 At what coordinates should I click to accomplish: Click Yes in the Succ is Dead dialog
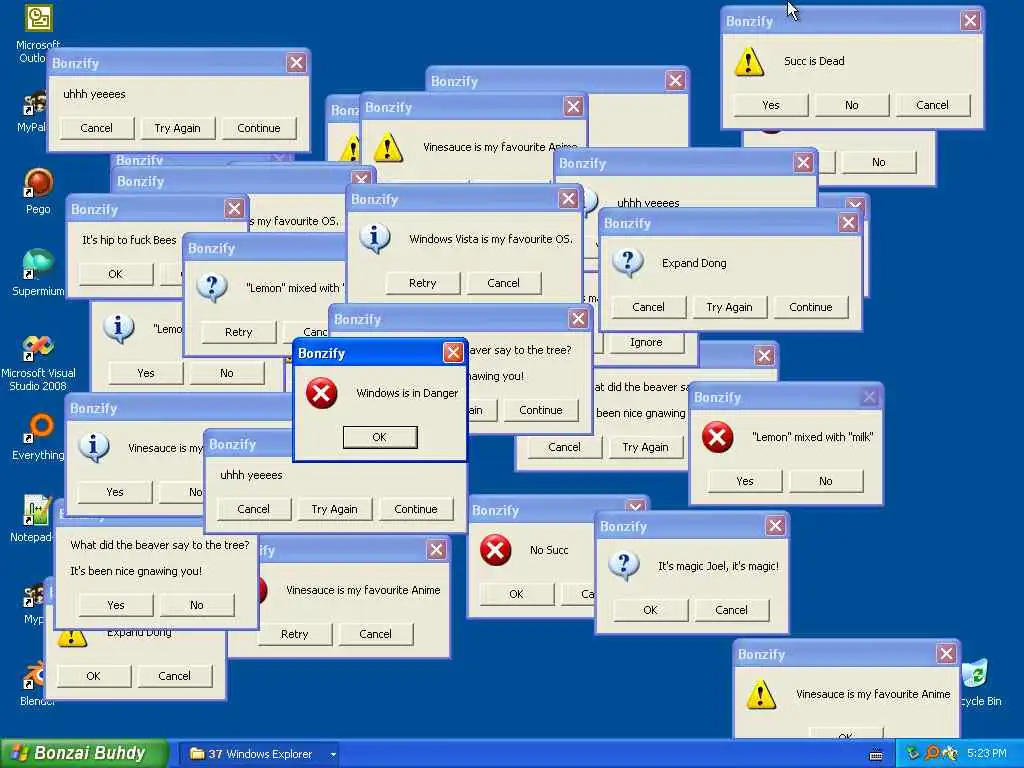coord(771,105)
